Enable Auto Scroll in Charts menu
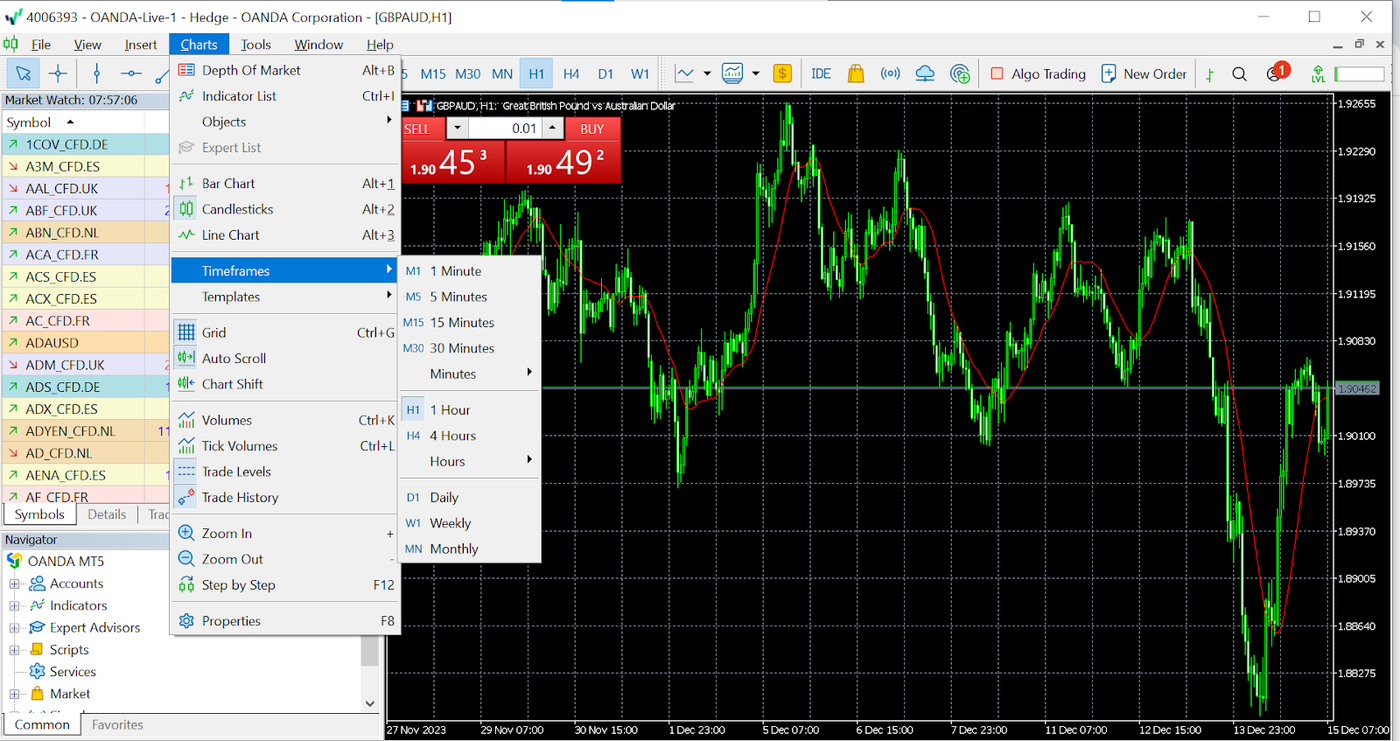1400x741 pixels. (234, 358)
